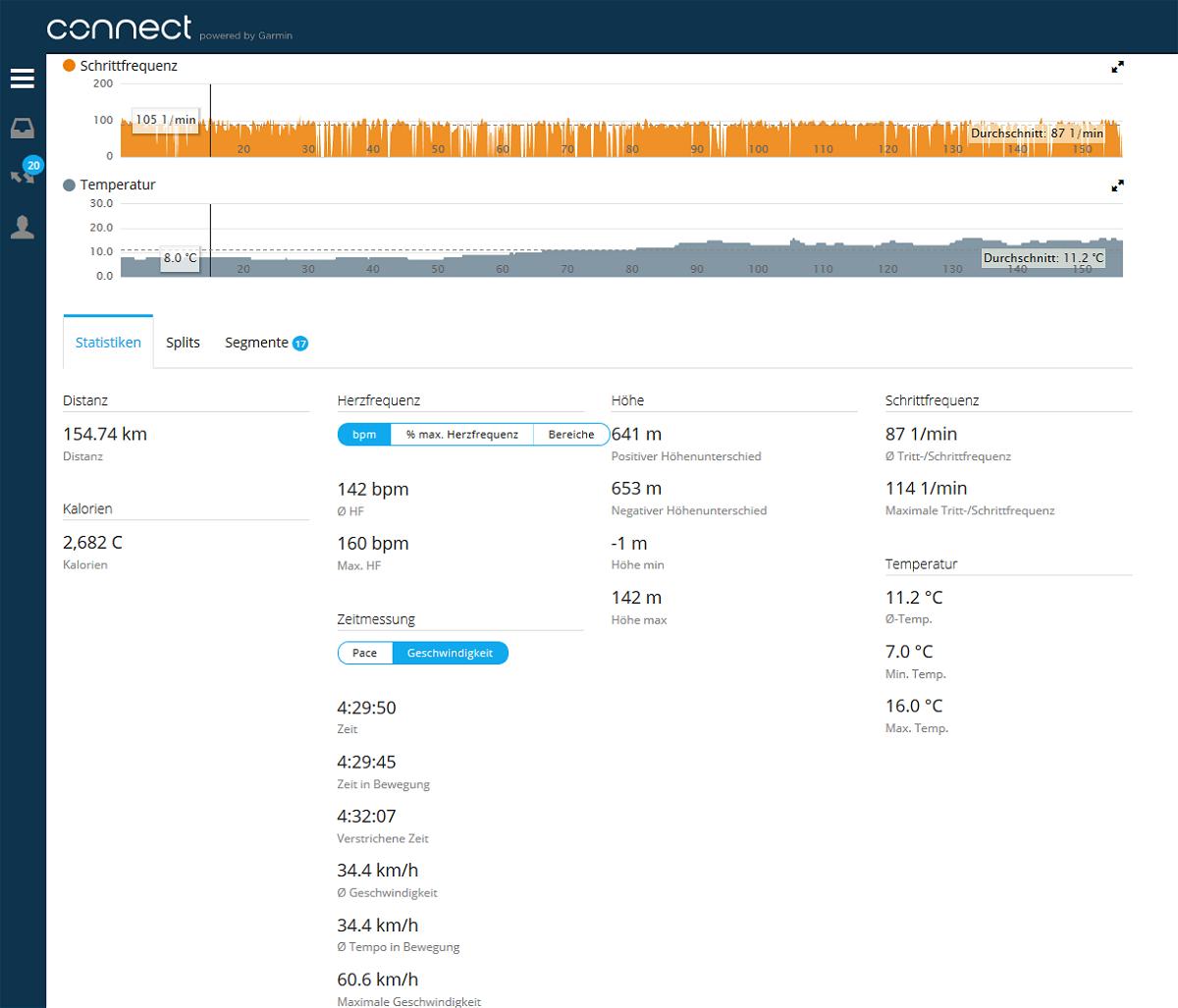Click the Garmin Connect logo

pyautogui.click(x=120, y=27)
